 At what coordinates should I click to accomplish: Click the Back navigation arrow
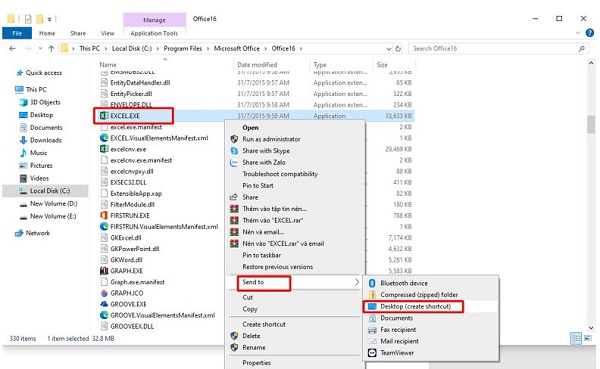pos(12,49)
